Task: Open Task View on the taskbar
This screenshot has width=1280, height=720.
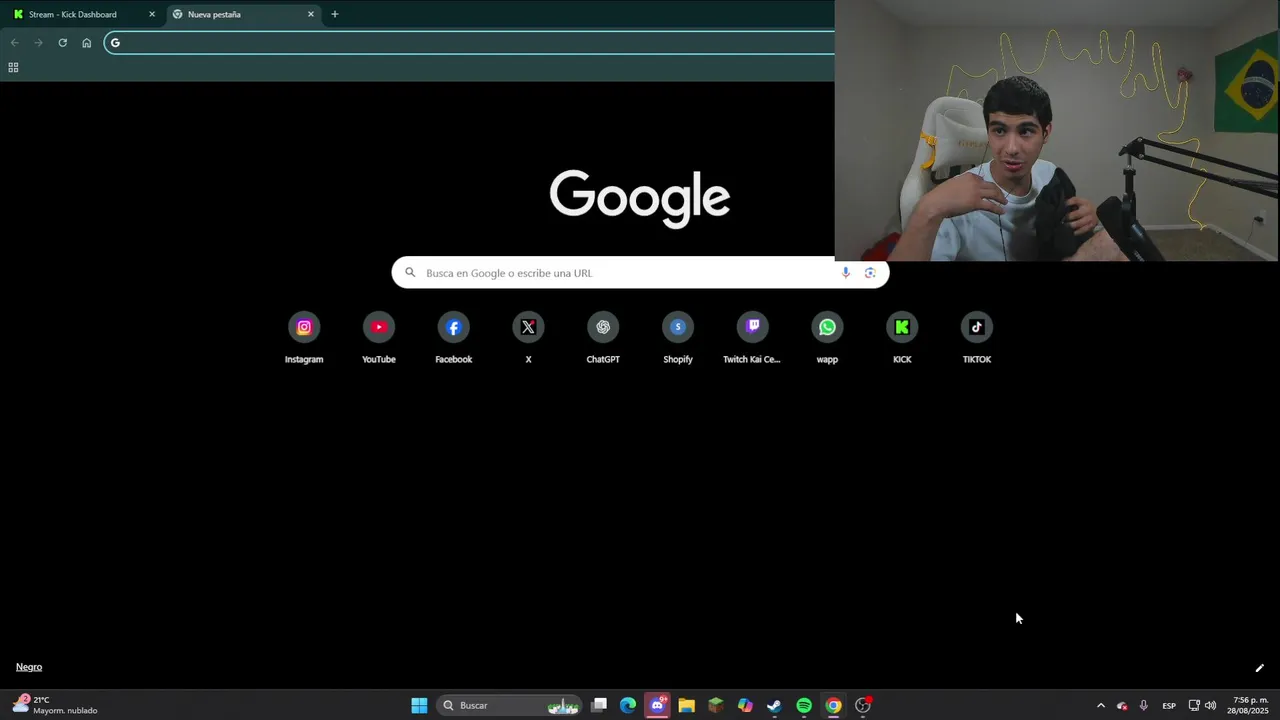Action: tap(599, 706)
